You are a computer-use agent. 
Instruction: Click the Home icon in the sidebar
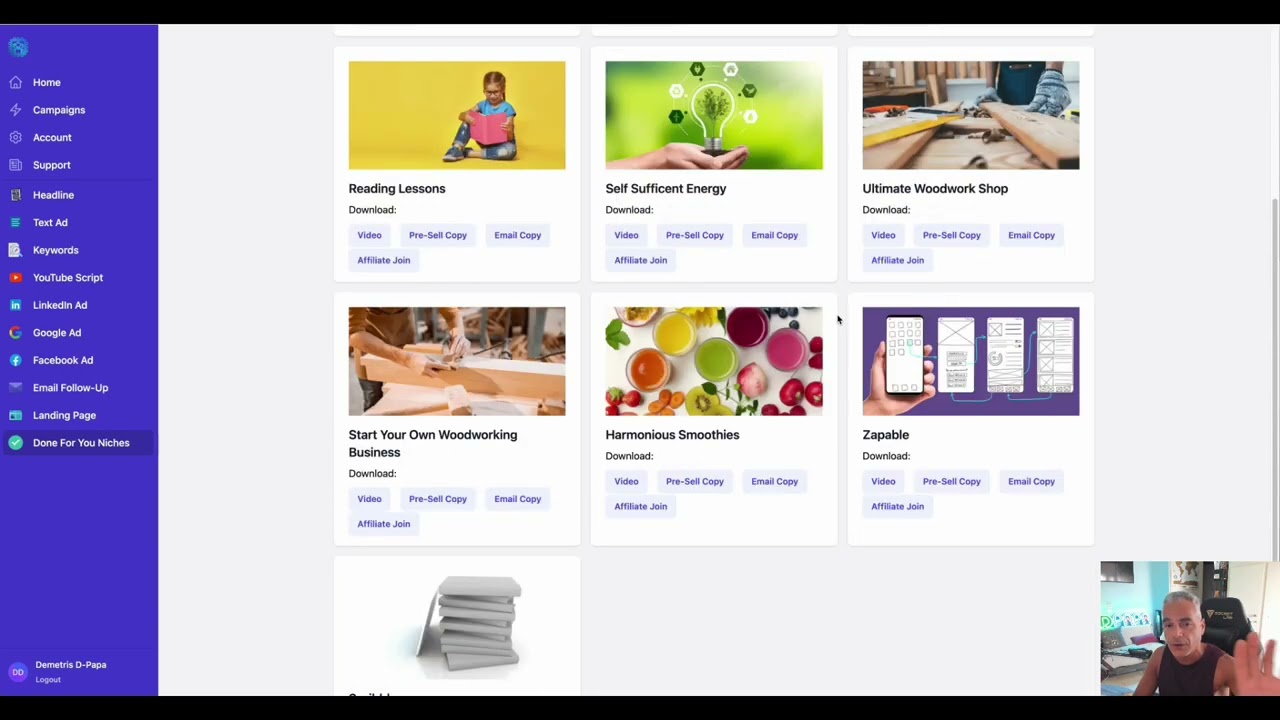coord(15,83)
